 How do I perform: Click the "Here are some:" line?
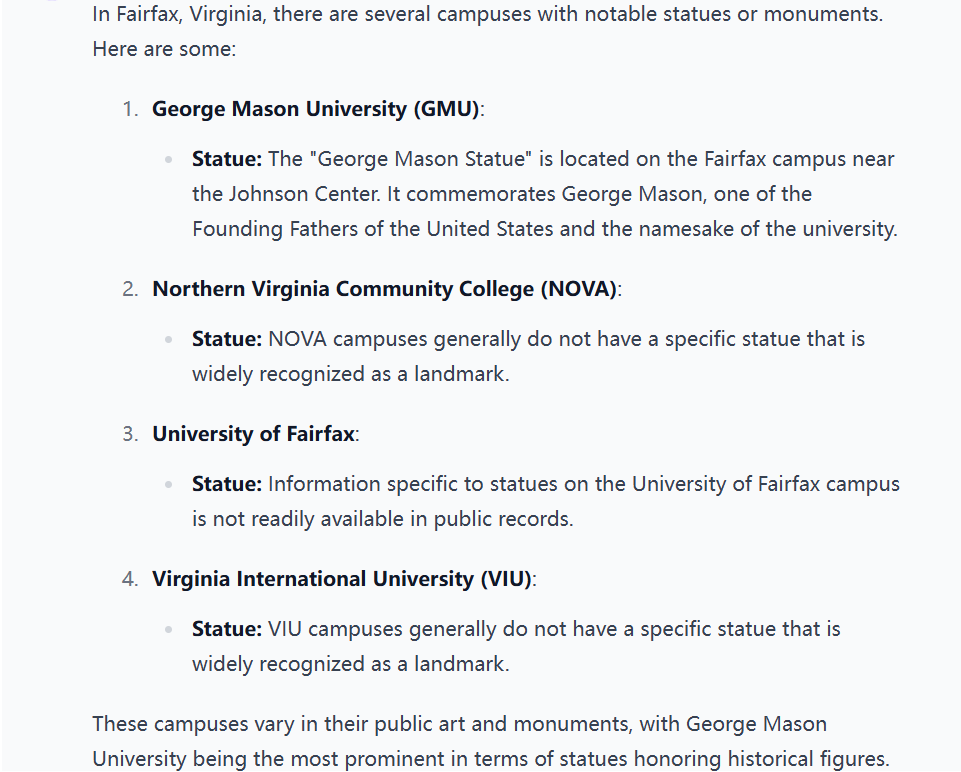pyautogui.click(x=164, y=49)
